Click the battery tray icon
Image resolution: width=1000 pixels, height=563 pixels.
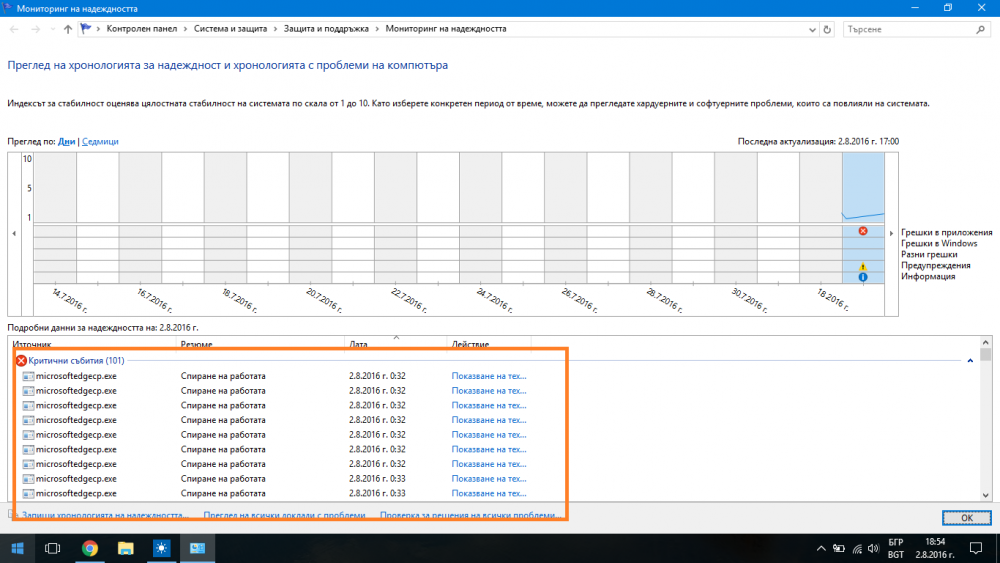click(x=839, y=548)
